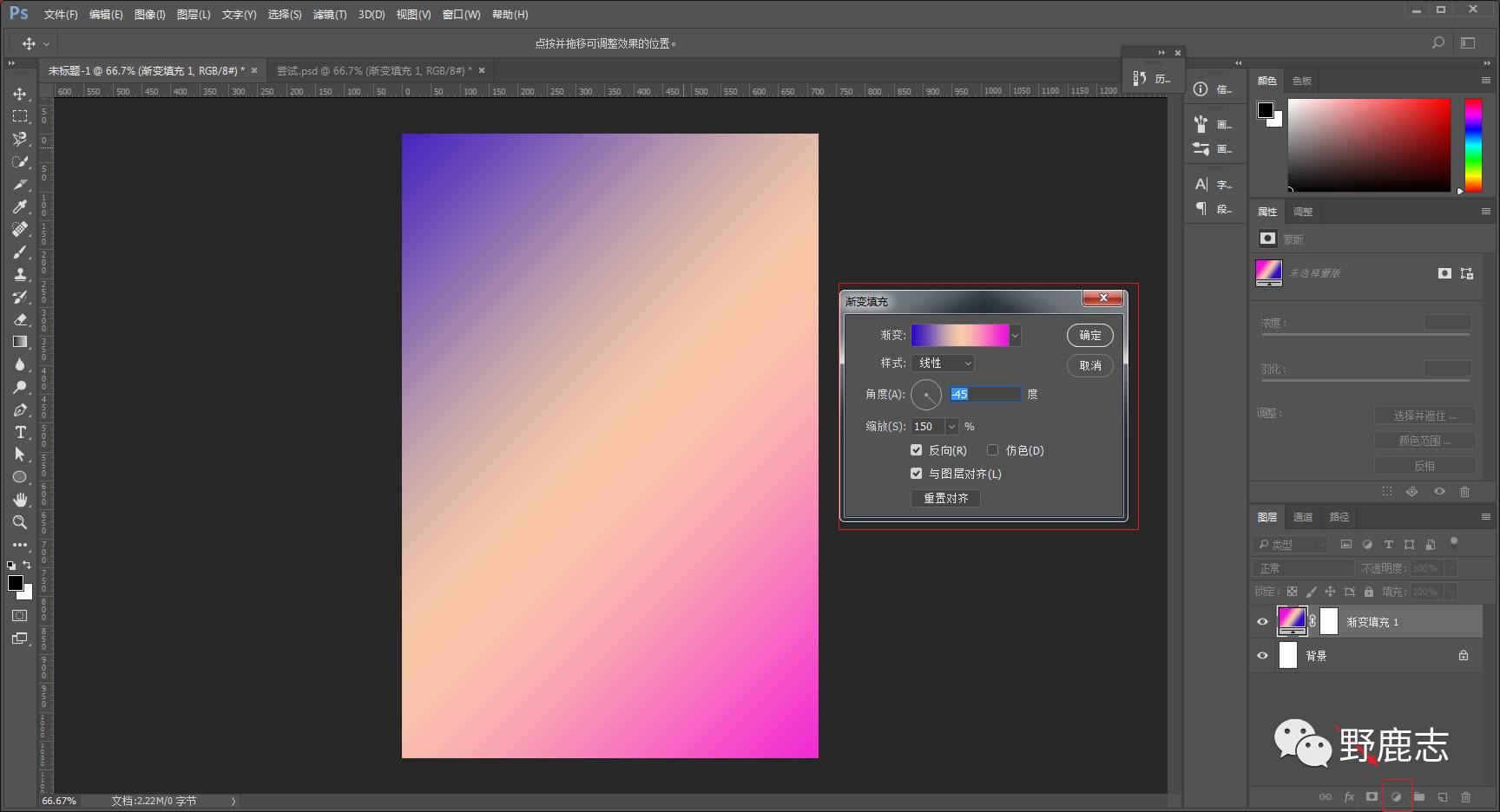Click the 重置对齐 reset alignment button
1500x812 pixels.
tap(945, 499)
